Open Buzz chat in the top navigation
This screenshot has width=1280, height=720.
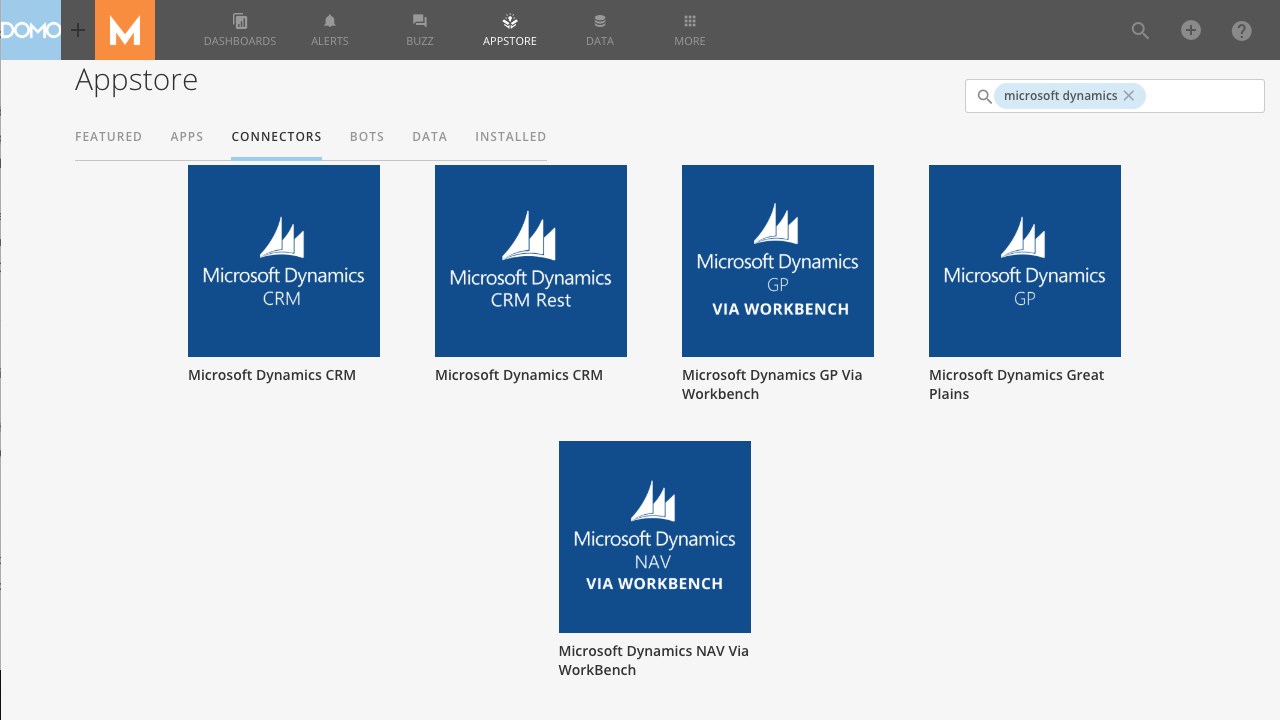click(x=420, y=30)
